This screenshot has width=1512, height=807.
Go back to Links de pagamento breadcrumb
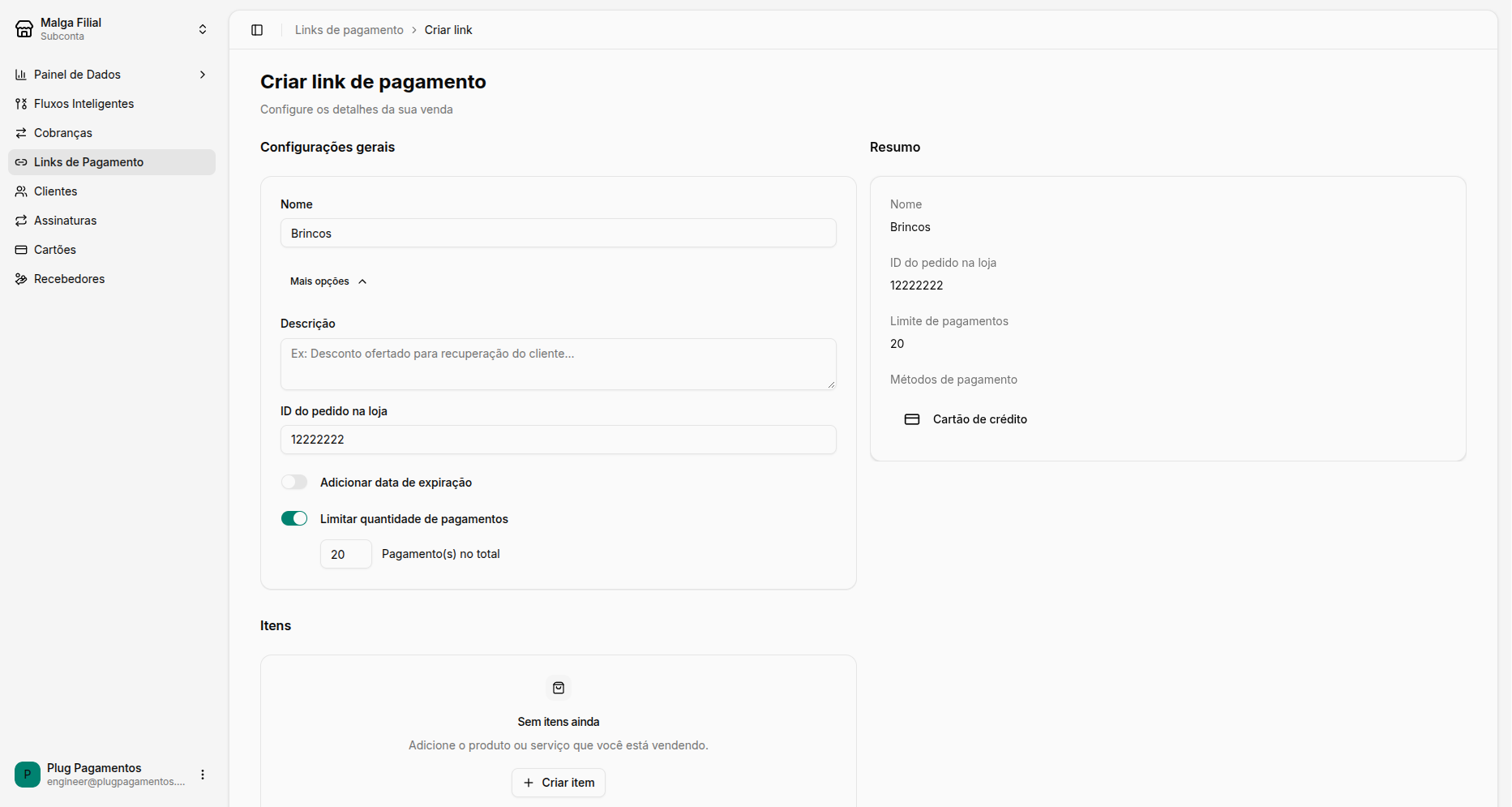(349, 30)
